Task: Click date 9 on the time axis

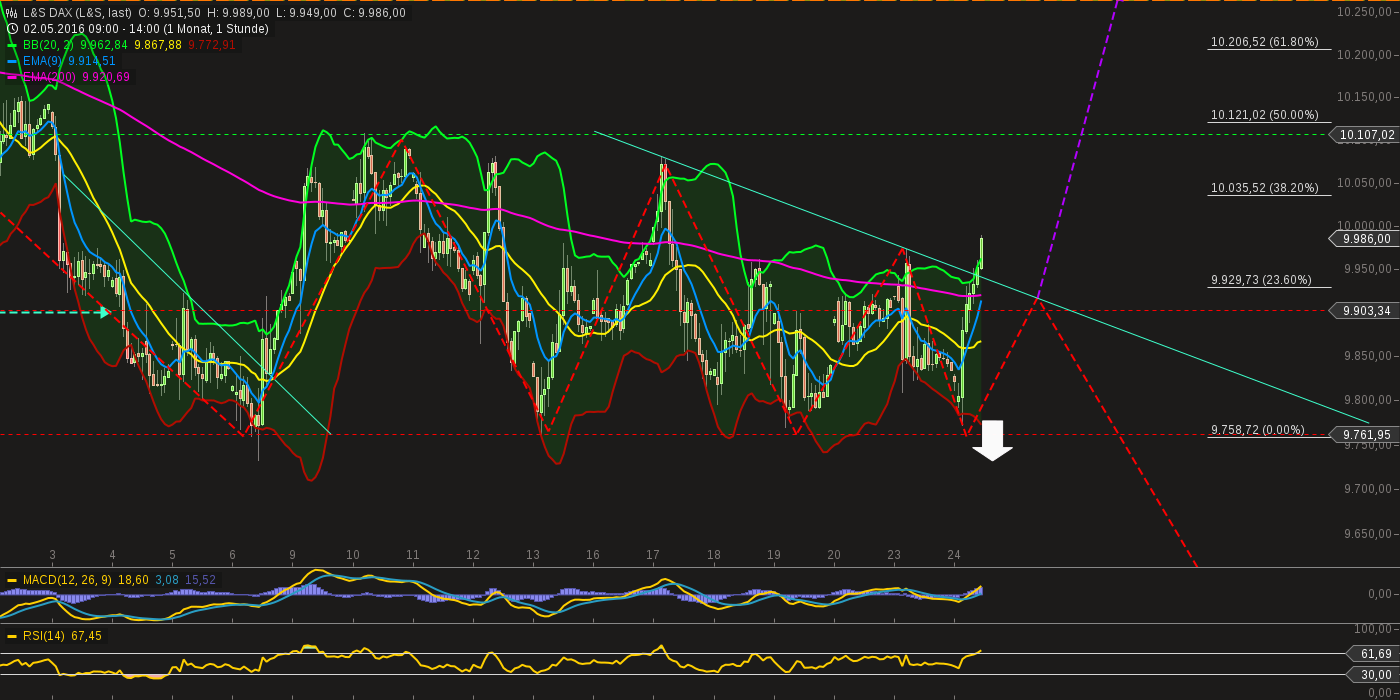Action: pos(292,555)
